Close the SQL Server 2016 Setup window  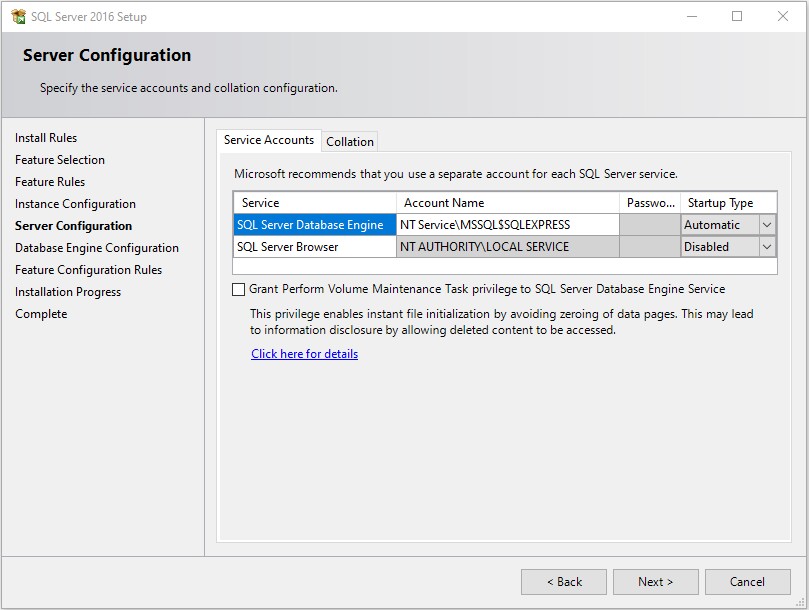click(x=783, y=17)
